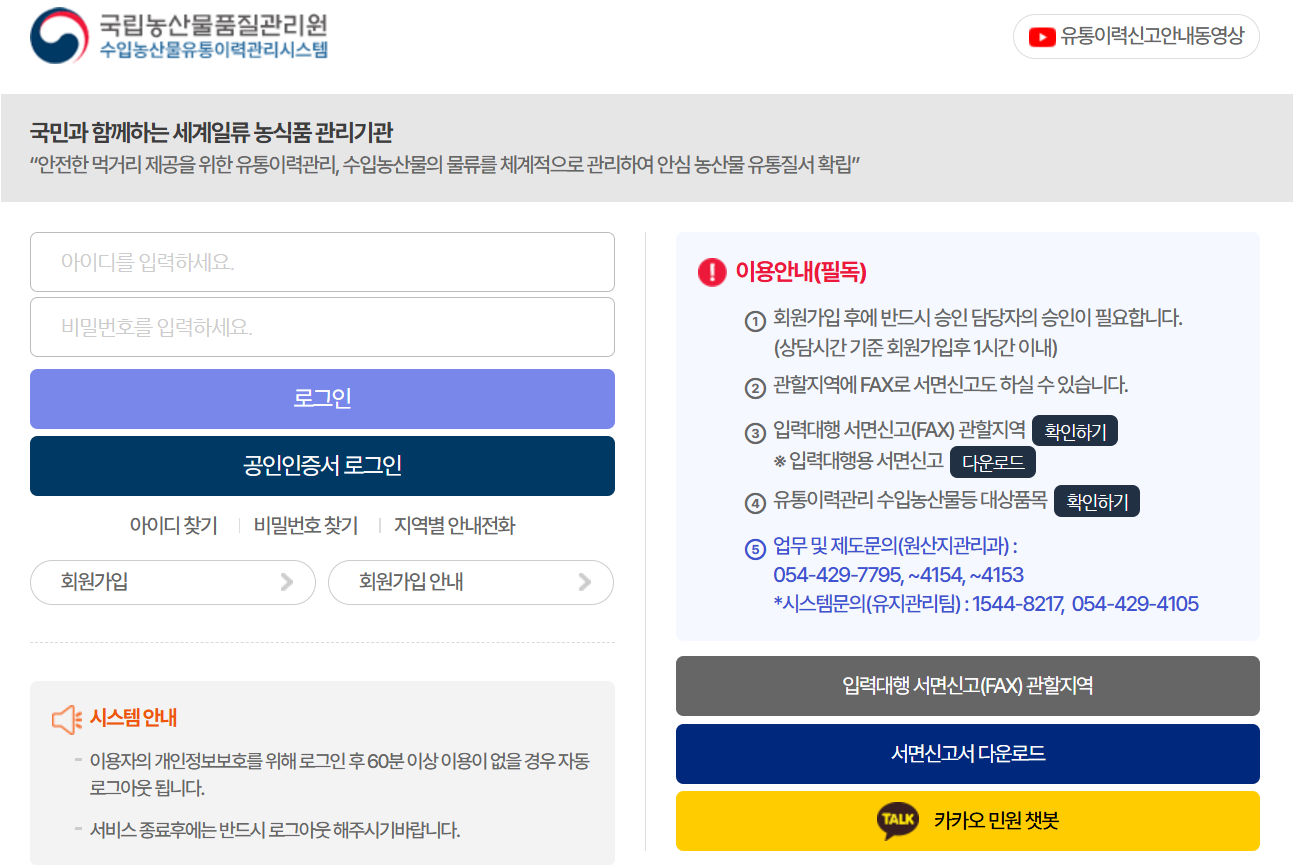Focus the 아이디를 입력하세요 input field
1294x866 pixels.
pos(322,262)
